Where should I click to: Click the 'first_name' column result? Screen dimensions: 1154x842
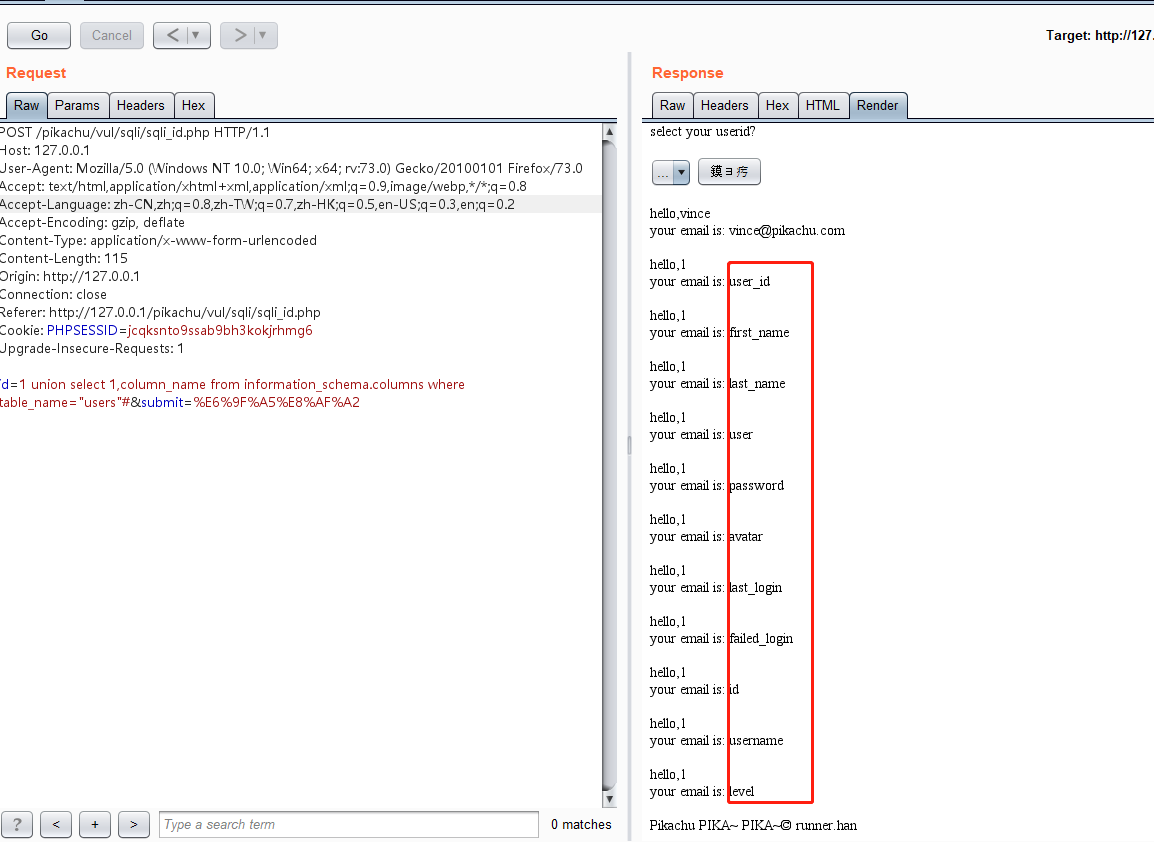tap(759, 333)
